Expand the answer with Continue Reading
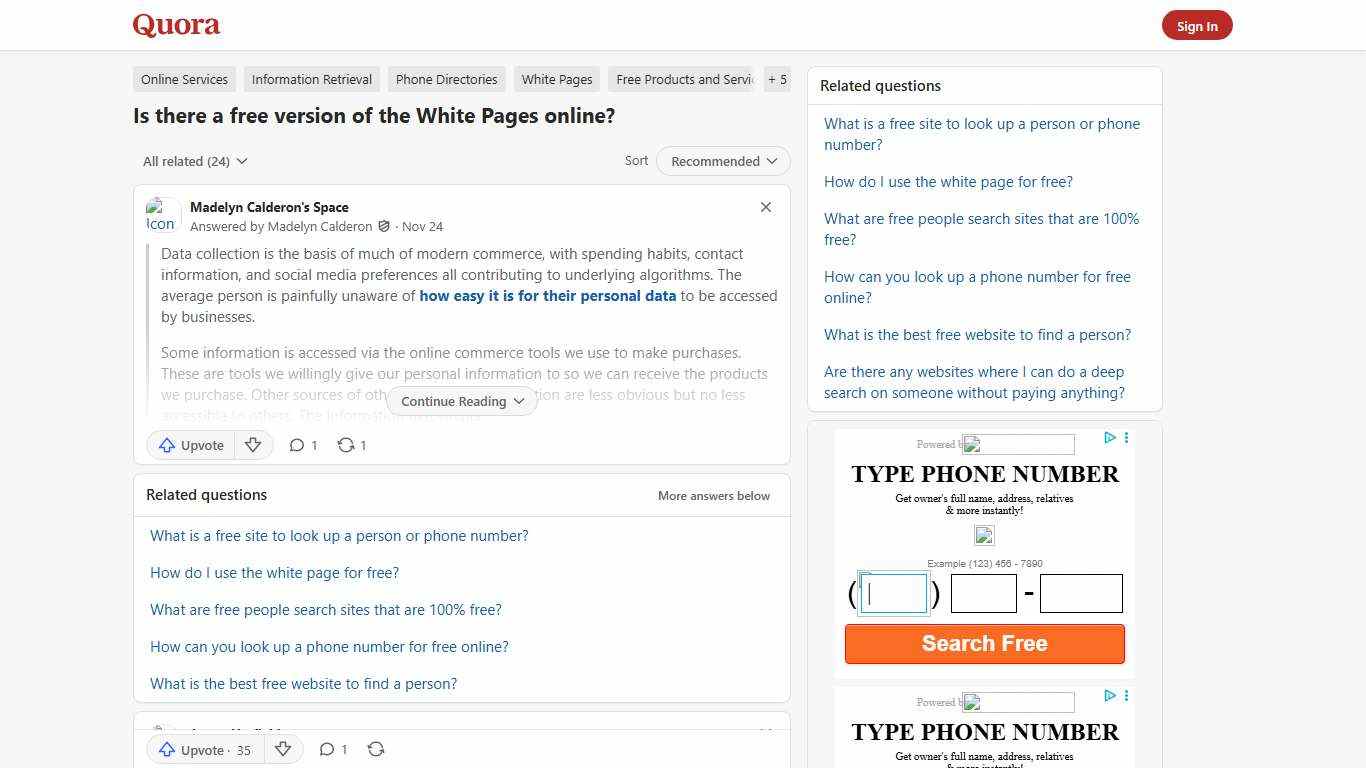Screen dimensions: 1366x768 click(461, 401)
